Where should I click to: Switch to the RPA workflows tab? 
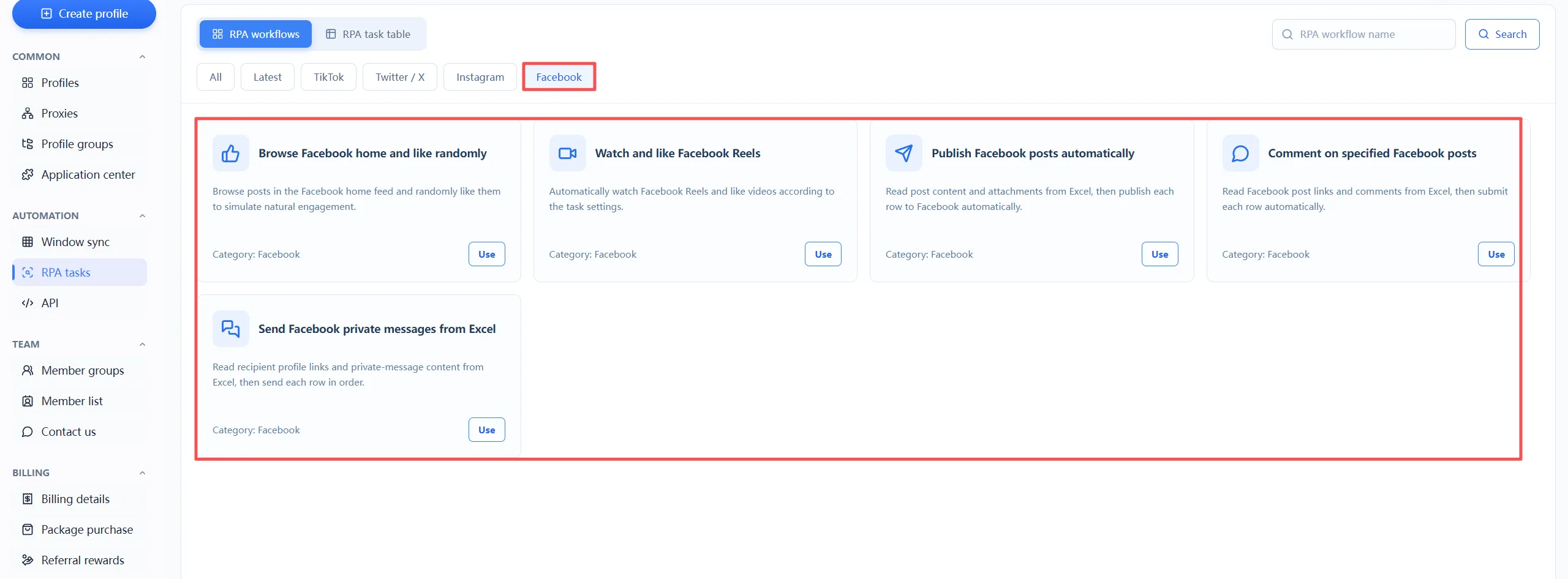click(255, 34)
